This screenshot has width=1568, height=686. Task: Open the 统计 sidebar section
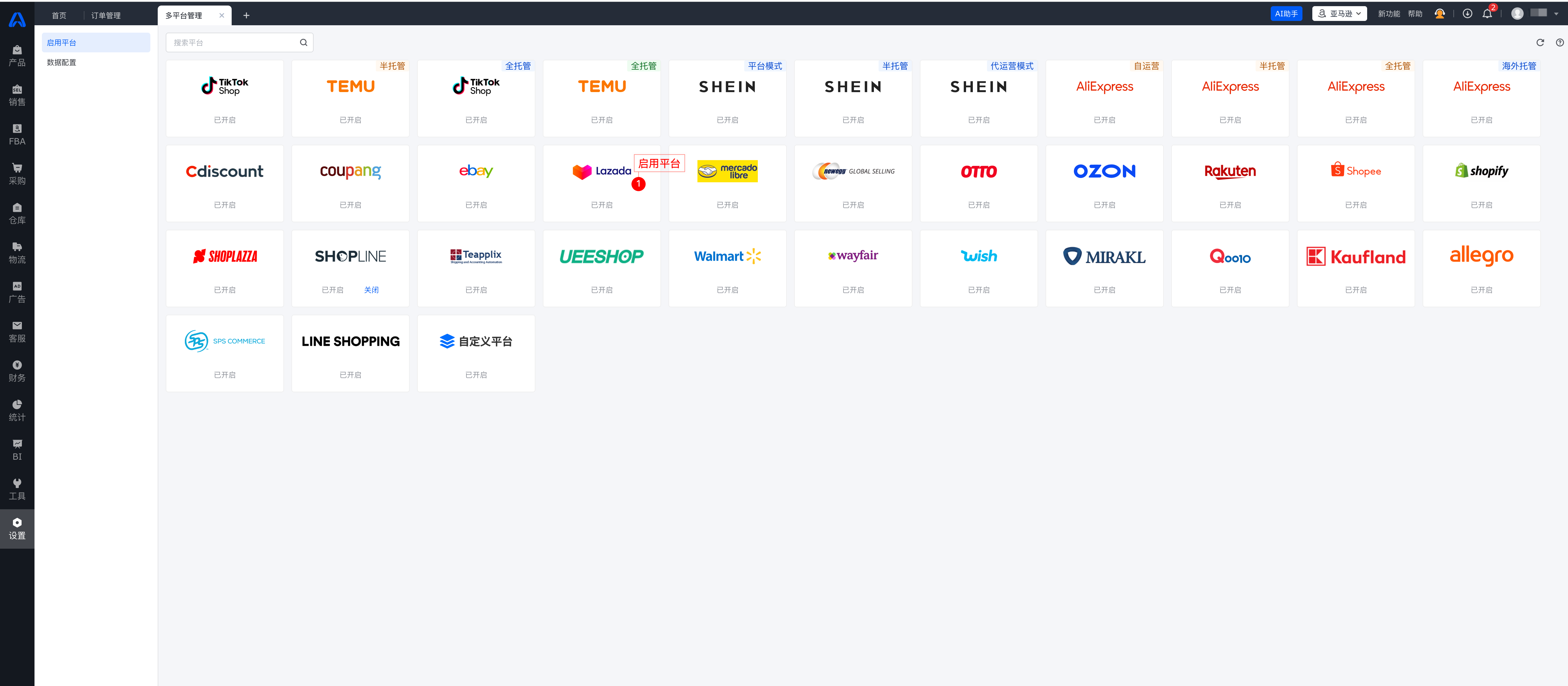click(x=17, y=410)
